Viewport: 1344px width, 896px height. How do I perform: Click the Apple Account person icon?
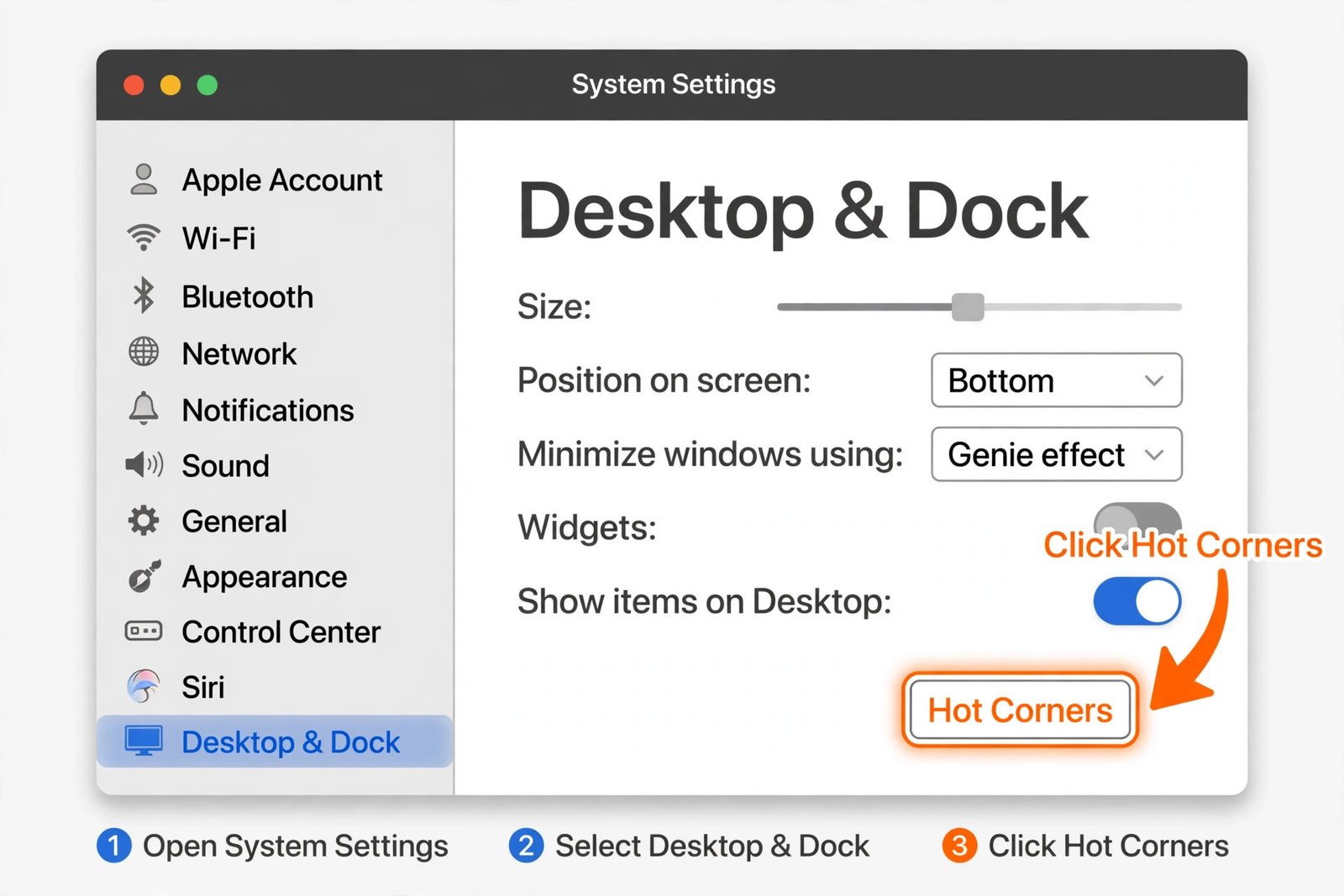click(144, 179)
